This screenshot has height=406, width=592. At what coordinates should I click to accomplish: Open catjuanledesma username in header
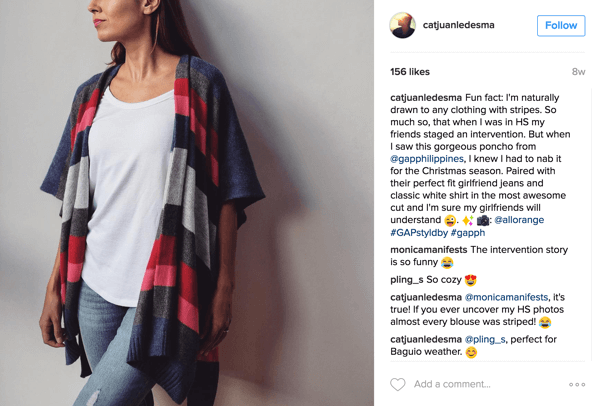[x=458, y=25]
